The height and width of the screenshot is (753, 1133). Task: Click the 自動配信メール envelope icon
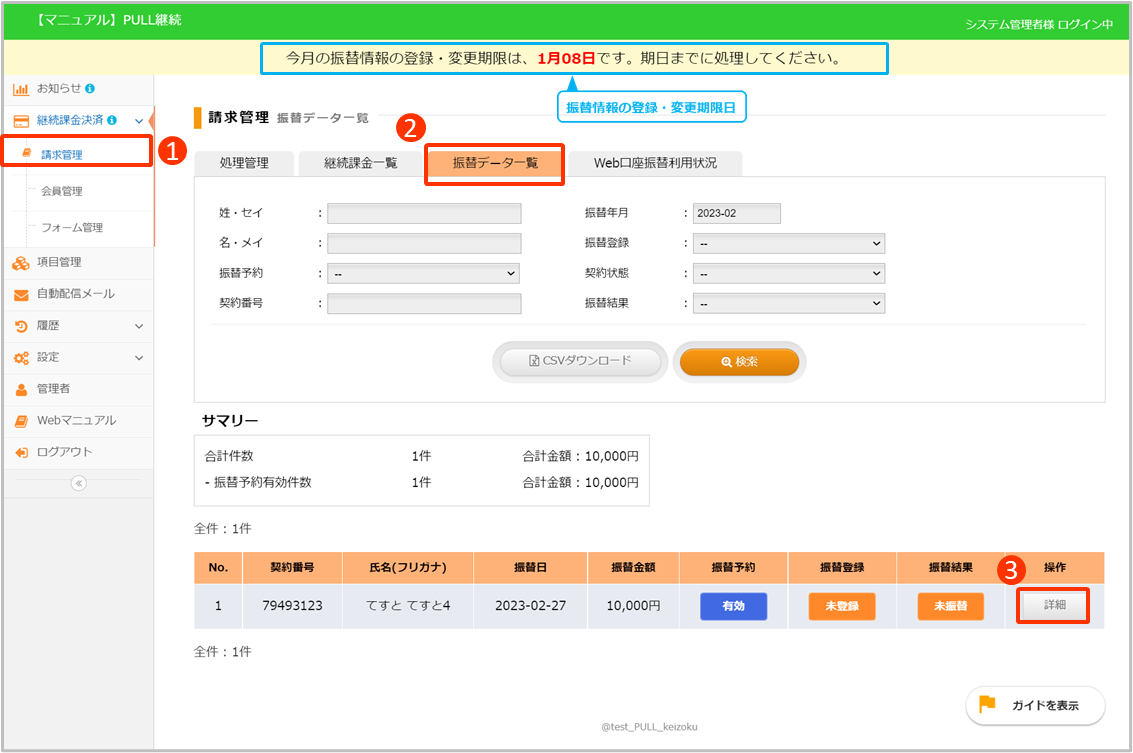tap(21, 295)
